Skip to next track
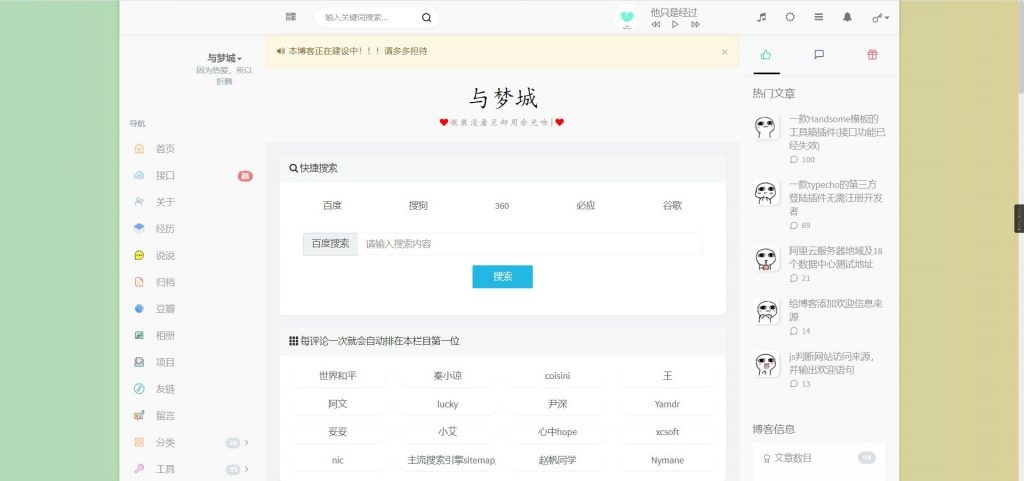1024x481 pixels. [695, 24]
